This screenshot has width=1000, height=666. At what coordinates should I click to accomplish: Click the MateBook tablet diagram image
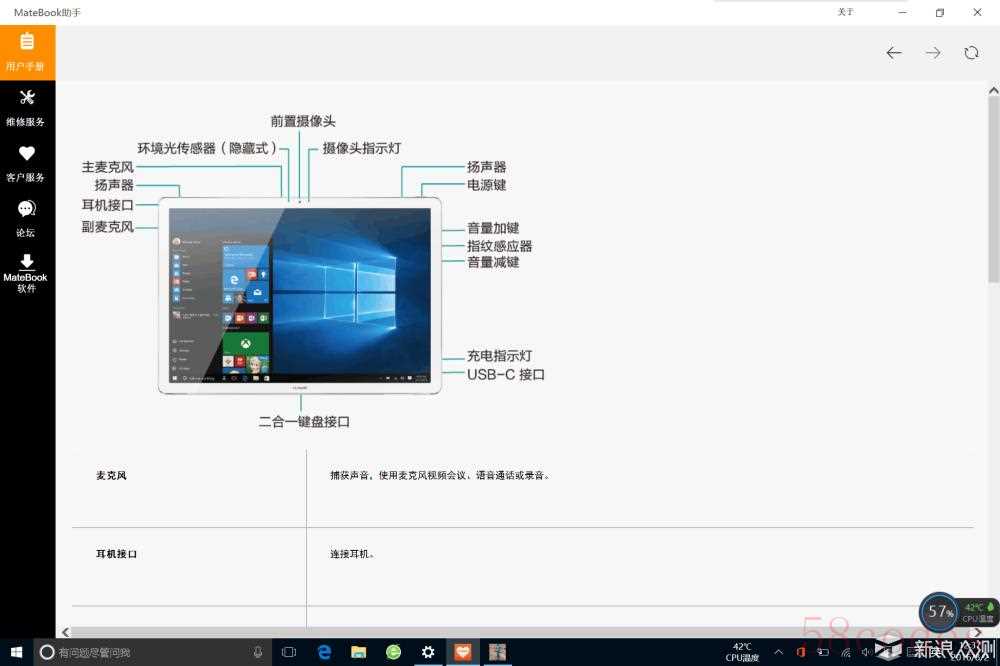point(300,295)
